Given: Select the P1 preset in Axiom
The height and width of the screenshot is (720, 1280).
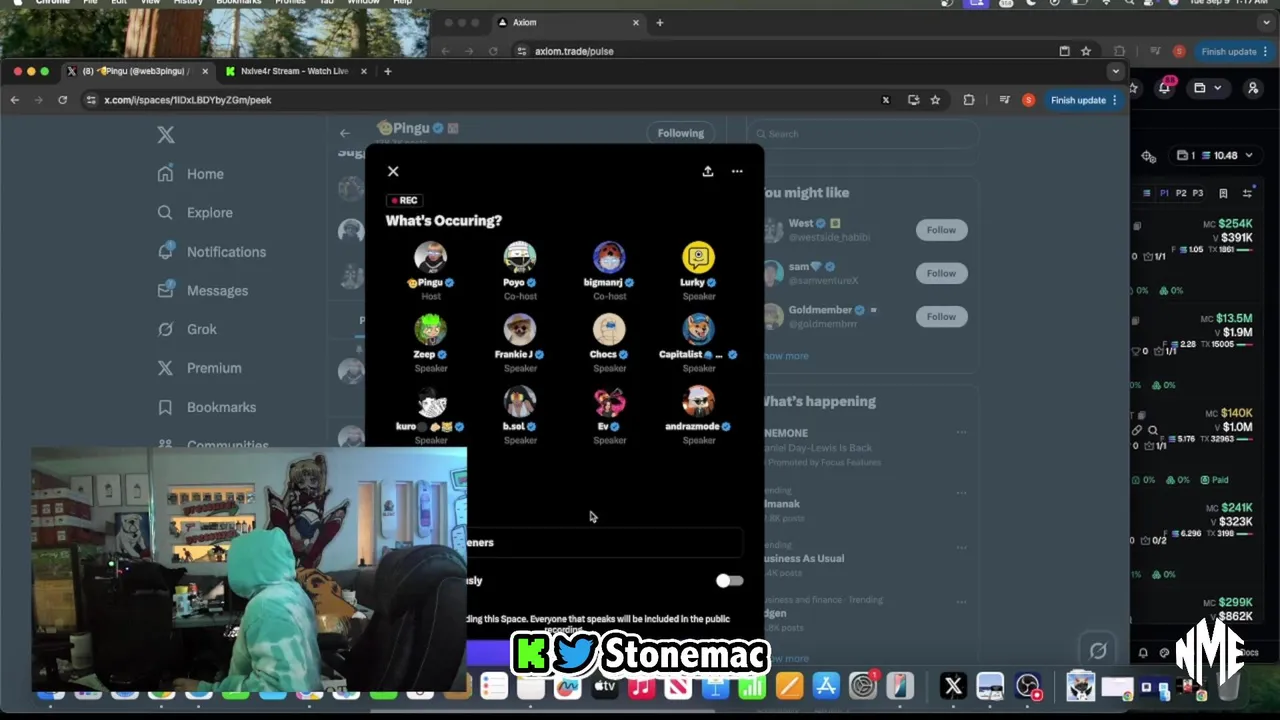Looking at the screenshot, I should pyautogui.click(x=1164, y=193).
